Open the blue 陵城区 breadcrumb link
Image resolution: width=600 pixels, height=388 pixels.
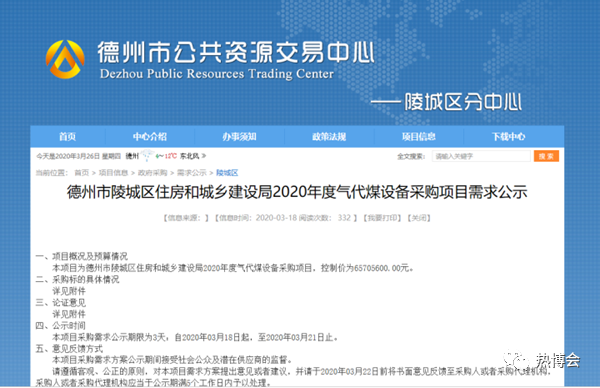pos(227,173)
